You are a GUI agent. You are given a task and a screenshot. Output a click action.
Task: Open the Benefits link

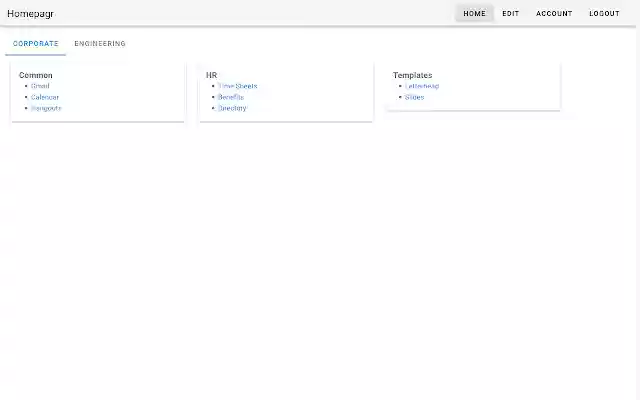pyautogui.click(x=231, y=97)
